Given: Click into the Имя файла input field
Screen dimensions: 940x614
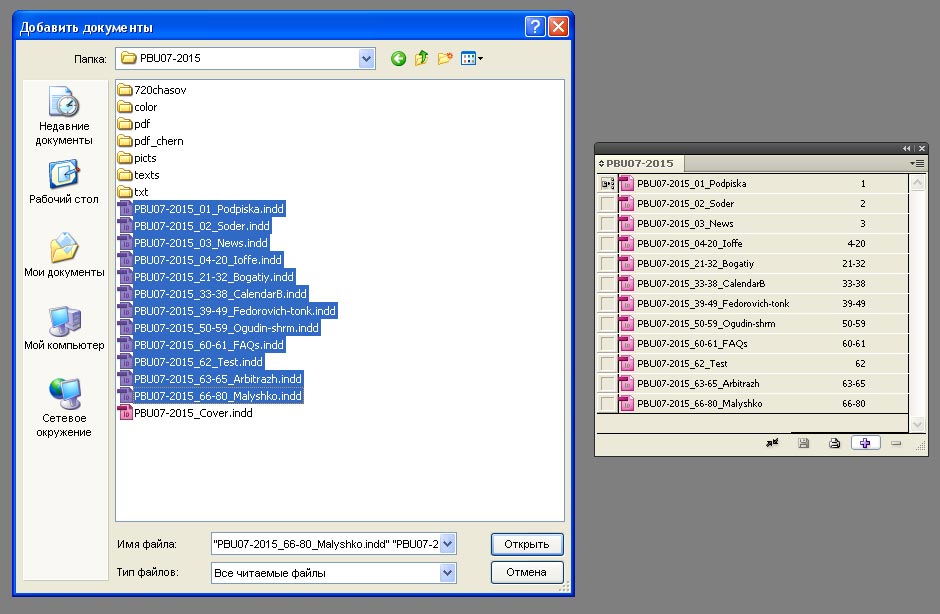Looking at the screenshot, I should pyautogui.click(x=326, y=544).
